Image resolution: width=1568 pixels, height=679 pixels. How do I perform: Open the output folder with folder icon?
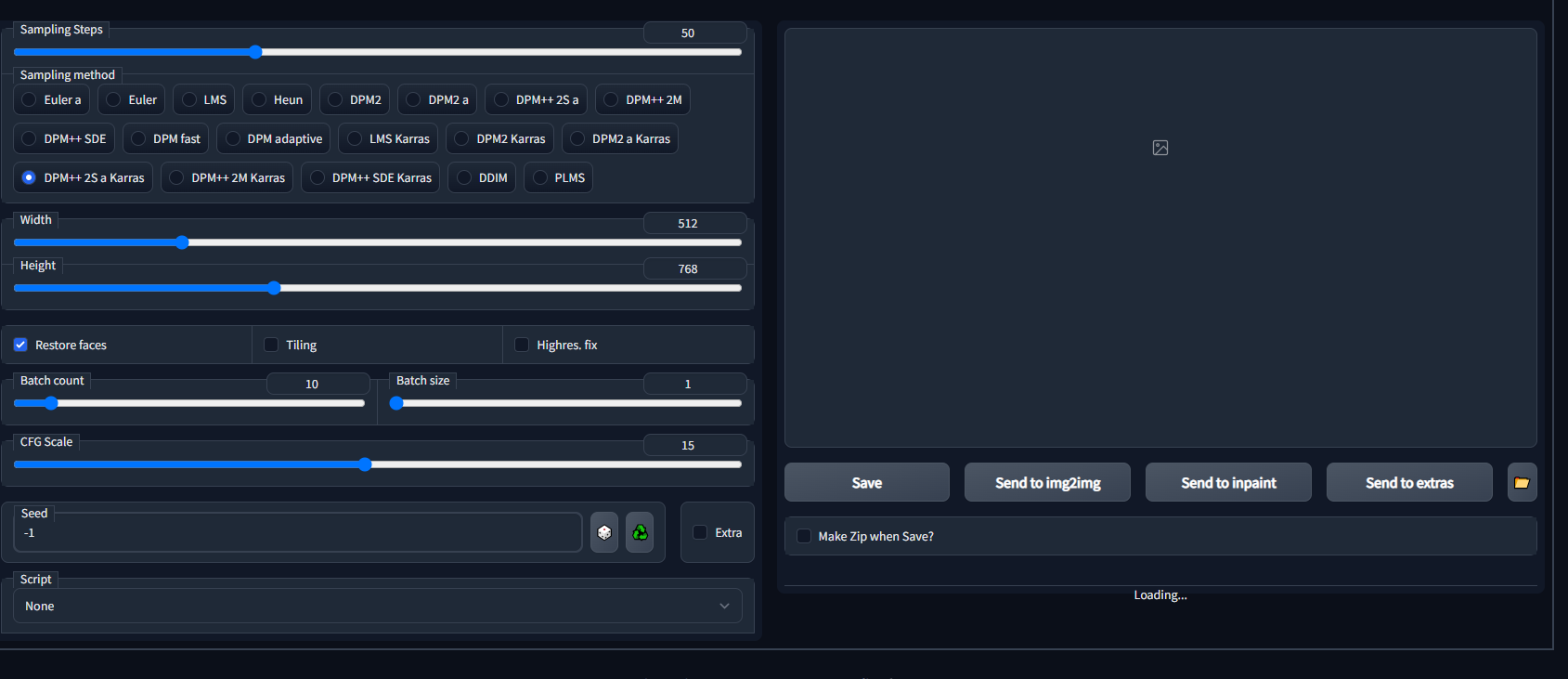[1522, 482]
